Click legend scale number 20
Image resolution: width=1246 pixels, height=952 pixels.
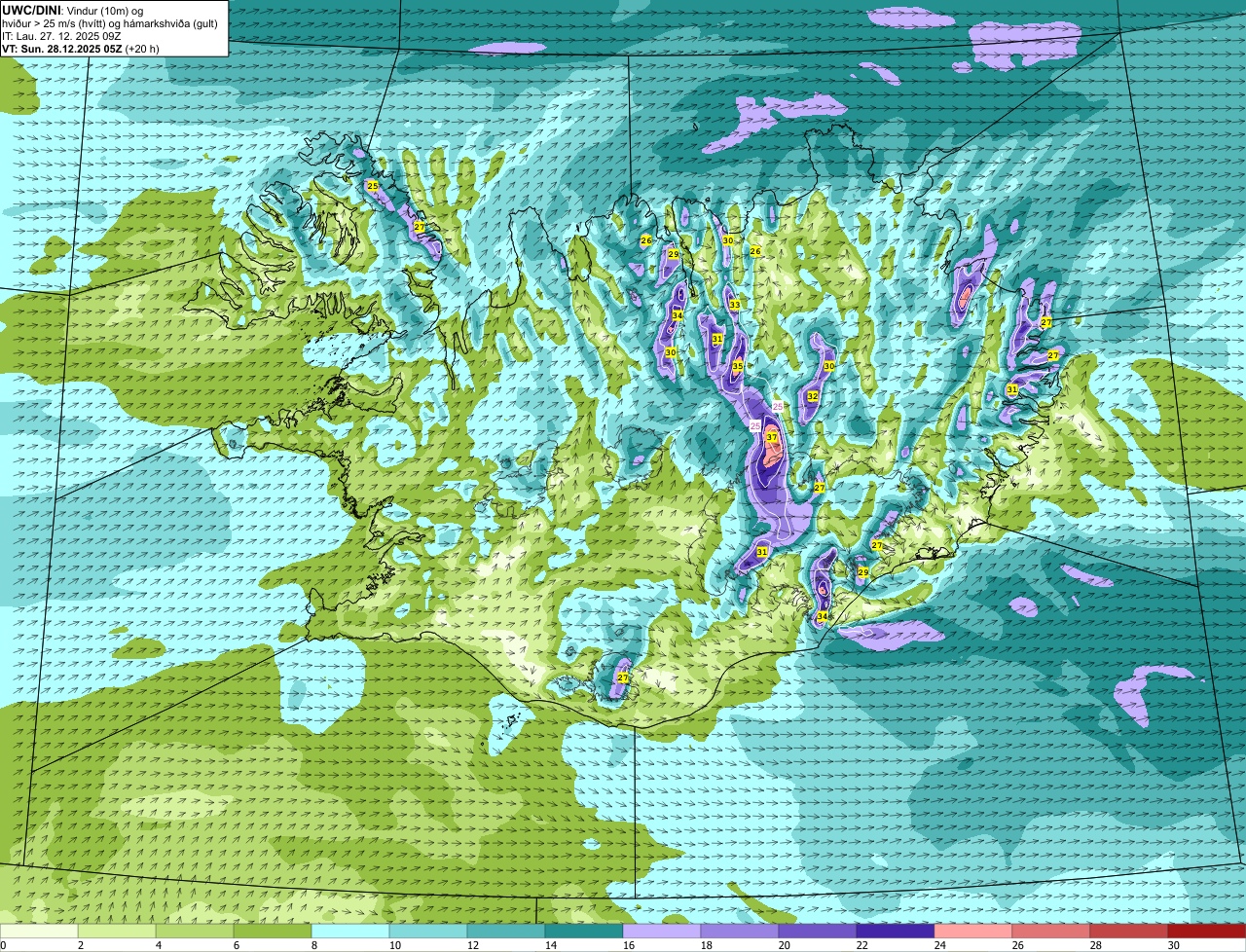(784, 945)
